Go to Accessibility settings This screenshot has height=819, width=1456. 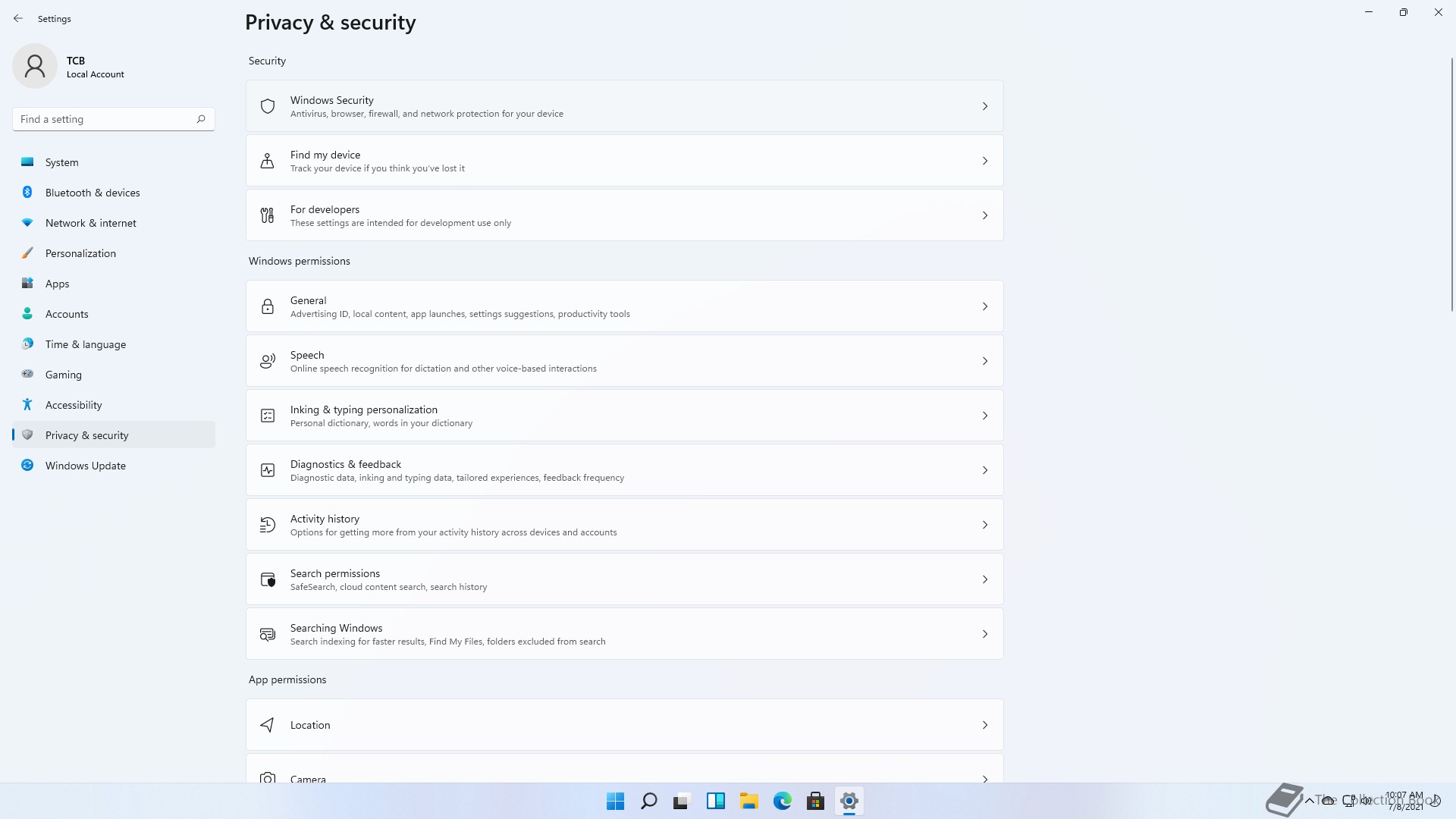click(114, 405)
